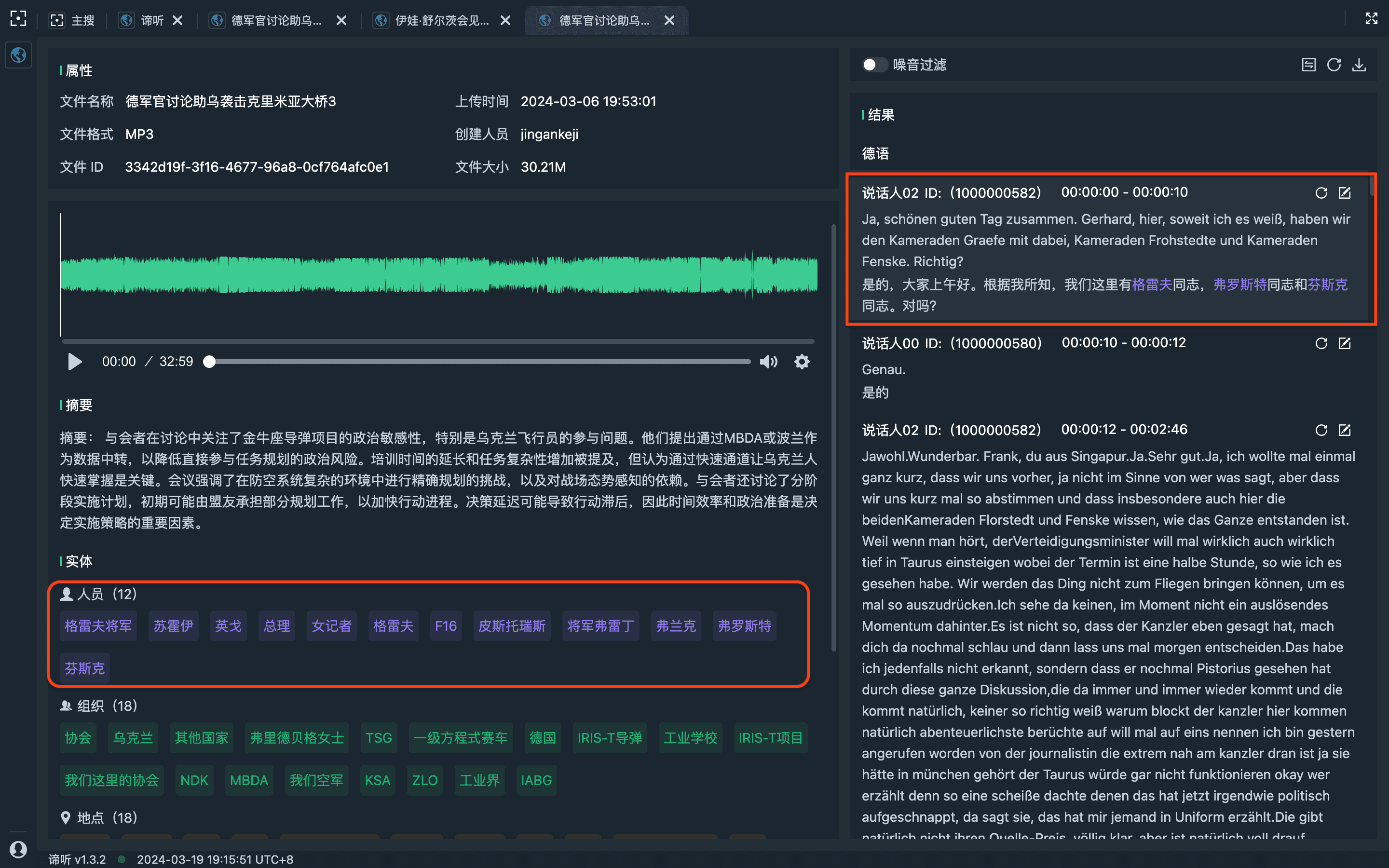Open the player settings gear
Viewport: 1389px width, 868px height.
[802, 362]
